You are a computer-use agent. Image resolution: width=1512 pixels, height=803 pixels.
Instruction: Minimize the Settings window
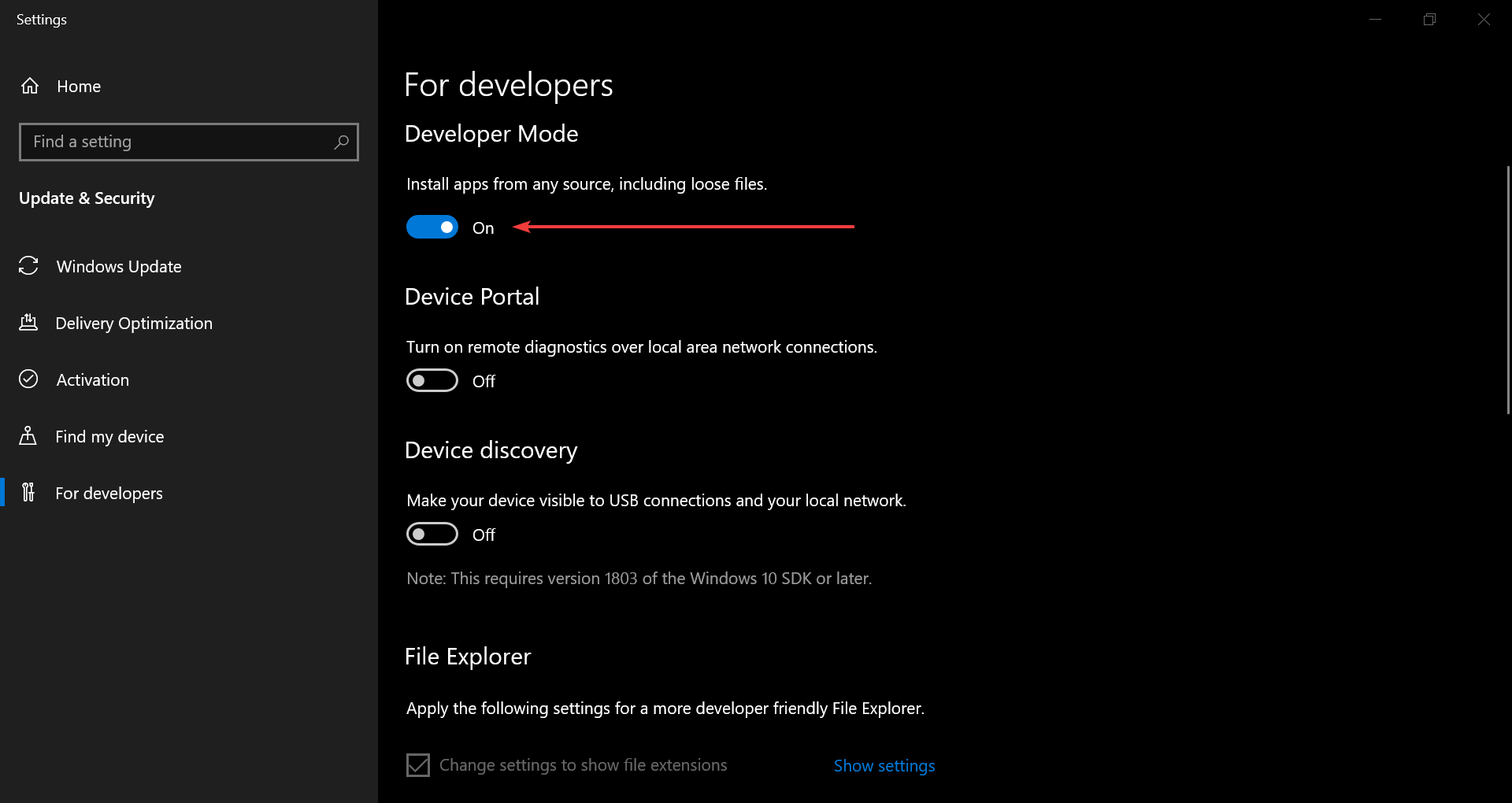[1376, 19]
